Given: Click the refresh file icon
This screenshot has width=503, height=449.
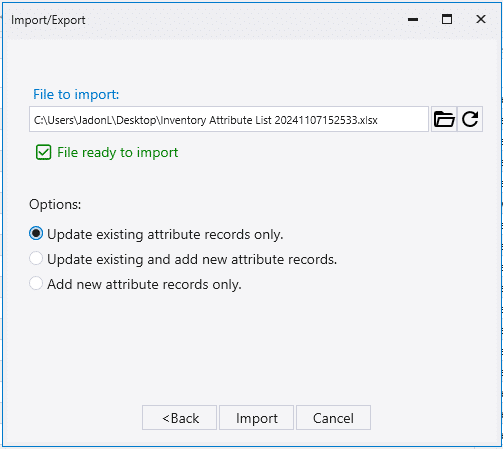Looking at the screenshot, I should point(470,119).
